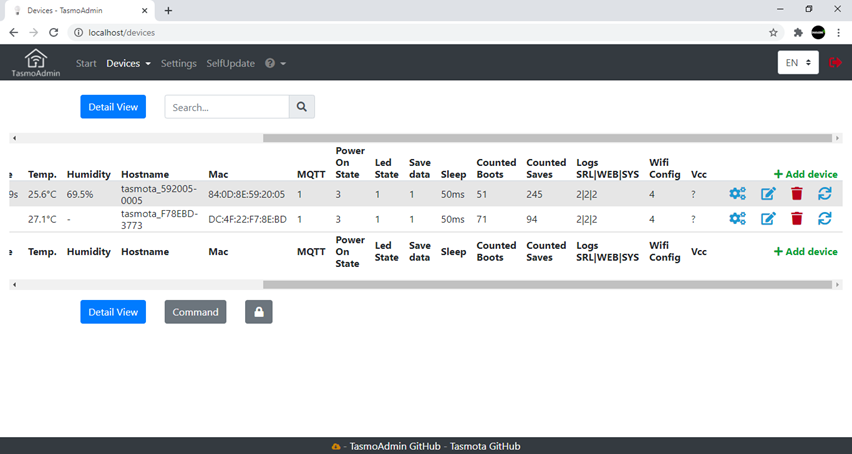Click the bottom Detail View button
852x454 pixels.
(113, 312)
